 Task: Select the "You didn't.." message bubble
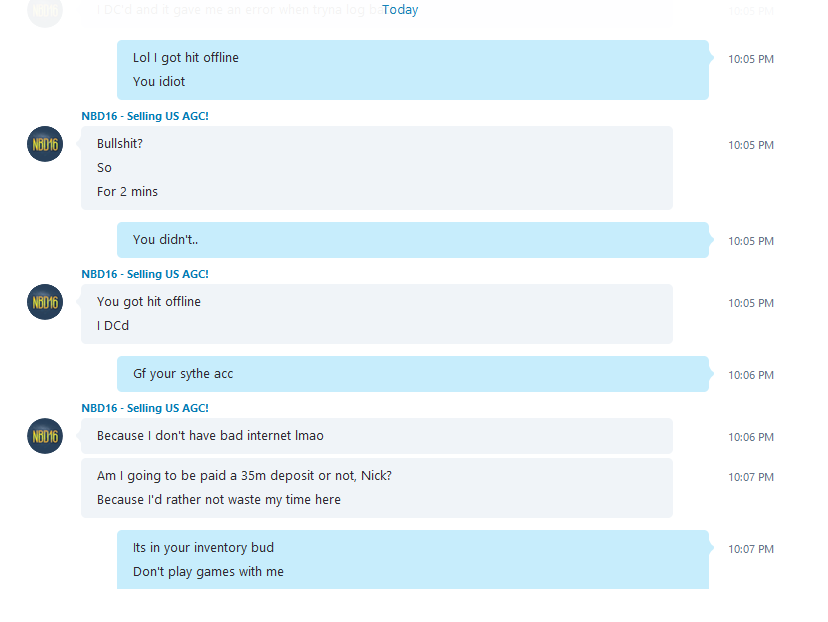click(x=412, y=240)
